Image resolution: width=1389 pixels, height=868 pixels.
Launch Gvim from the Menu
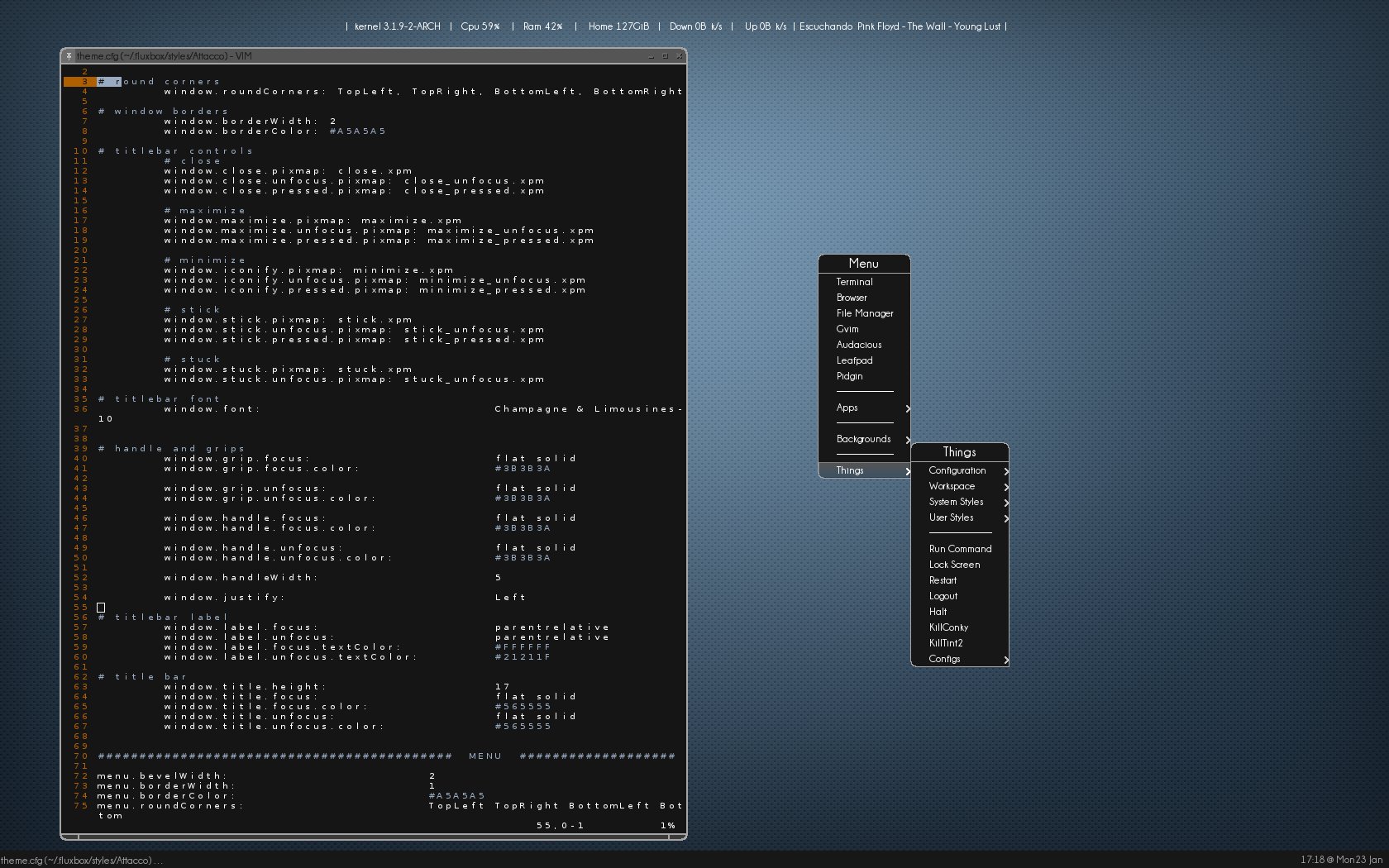(864, 329)
